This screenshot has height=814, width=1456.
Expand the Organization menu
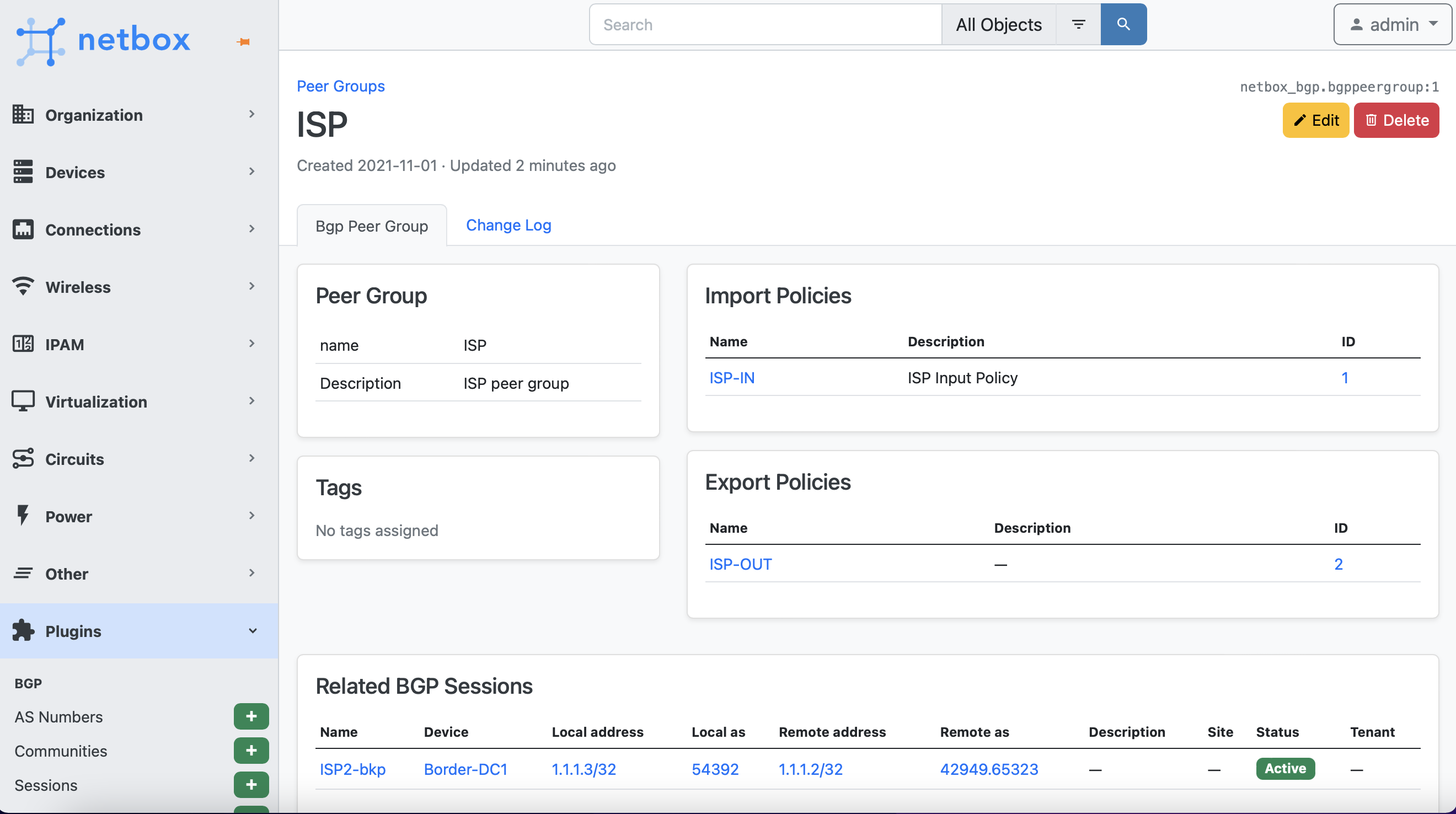click(x=251, y=115)
